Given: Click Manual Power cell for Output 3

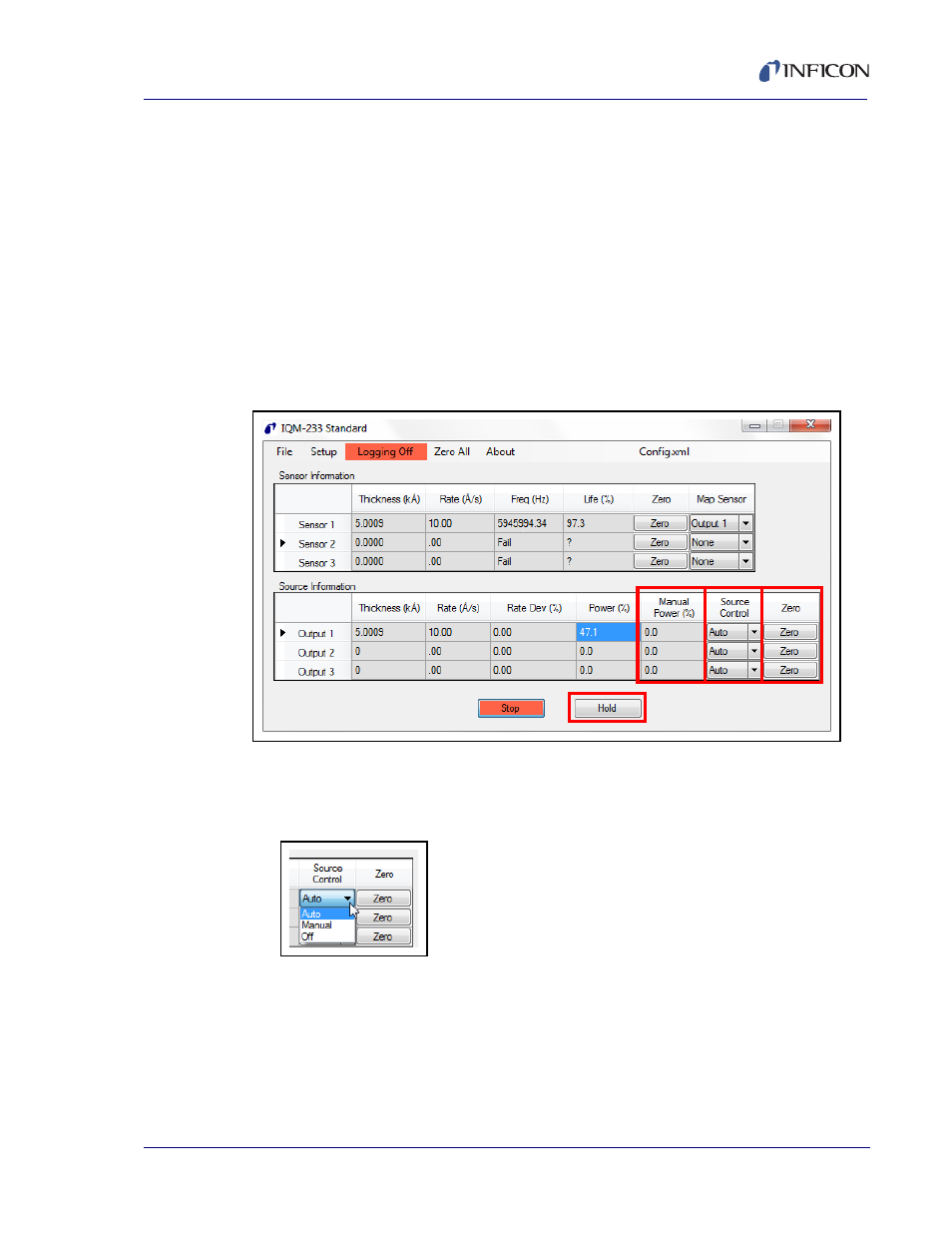Looking at the screenshot, I should 672,670.
